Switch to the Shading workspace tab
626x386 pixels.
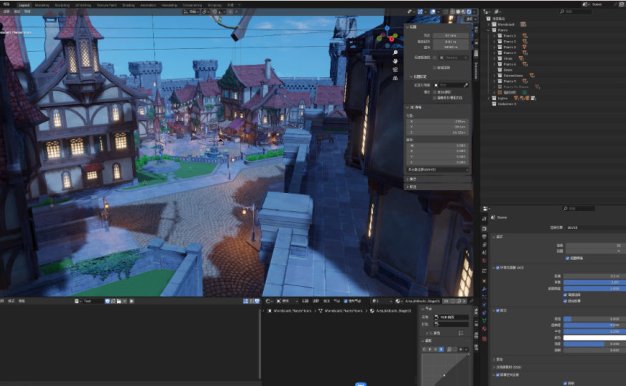tap(129, 5)
